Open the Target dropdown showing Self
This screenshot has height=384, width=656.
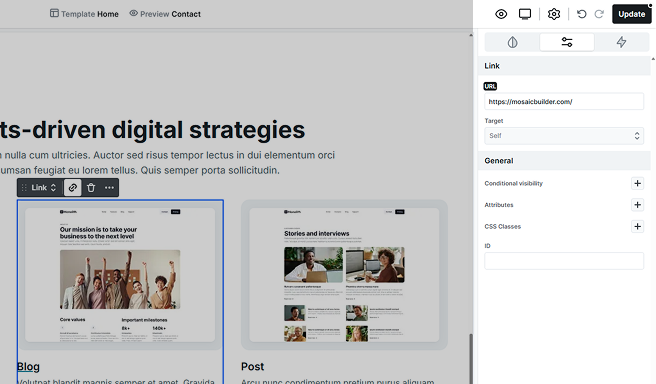coord(564,136)
